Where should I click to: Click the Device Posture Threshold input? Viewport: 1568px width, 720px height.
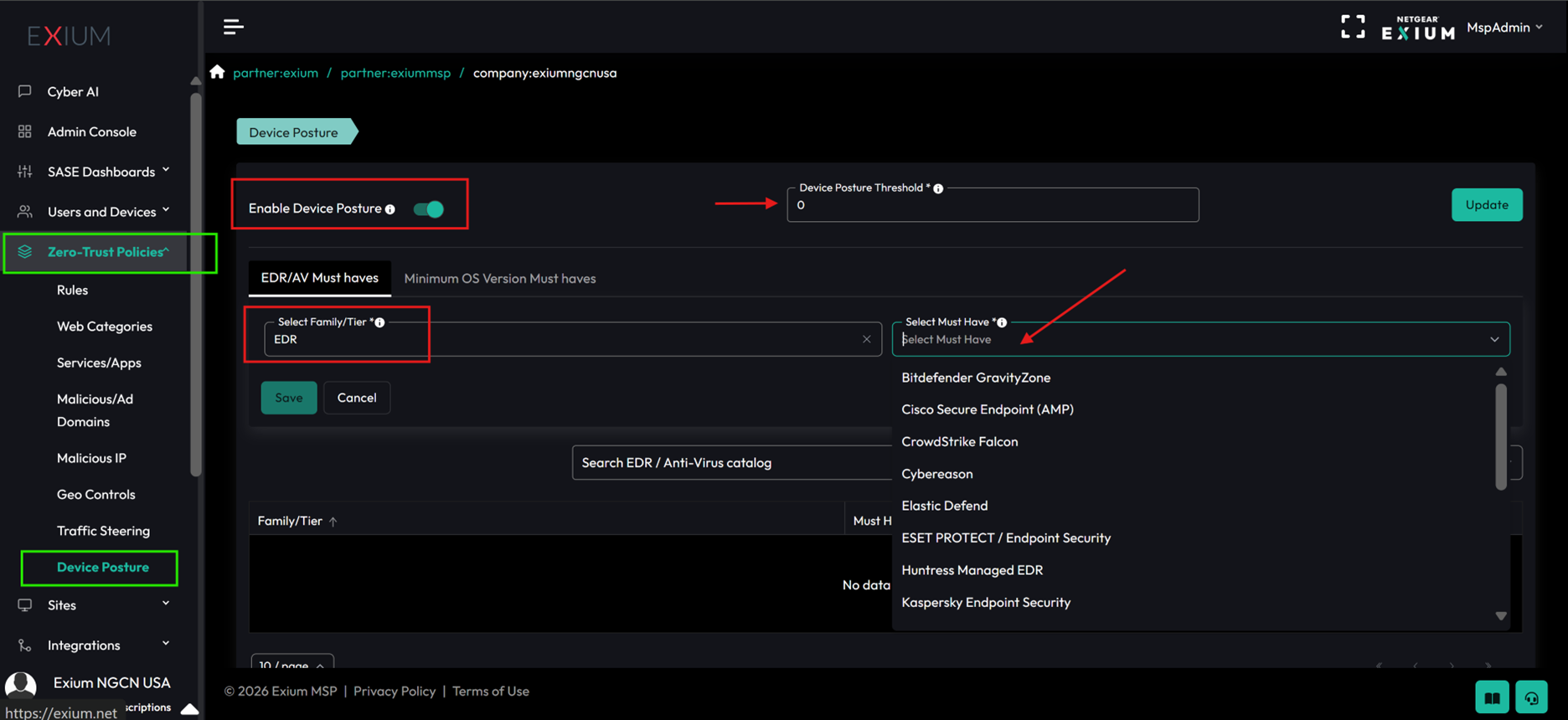[993, 205]
